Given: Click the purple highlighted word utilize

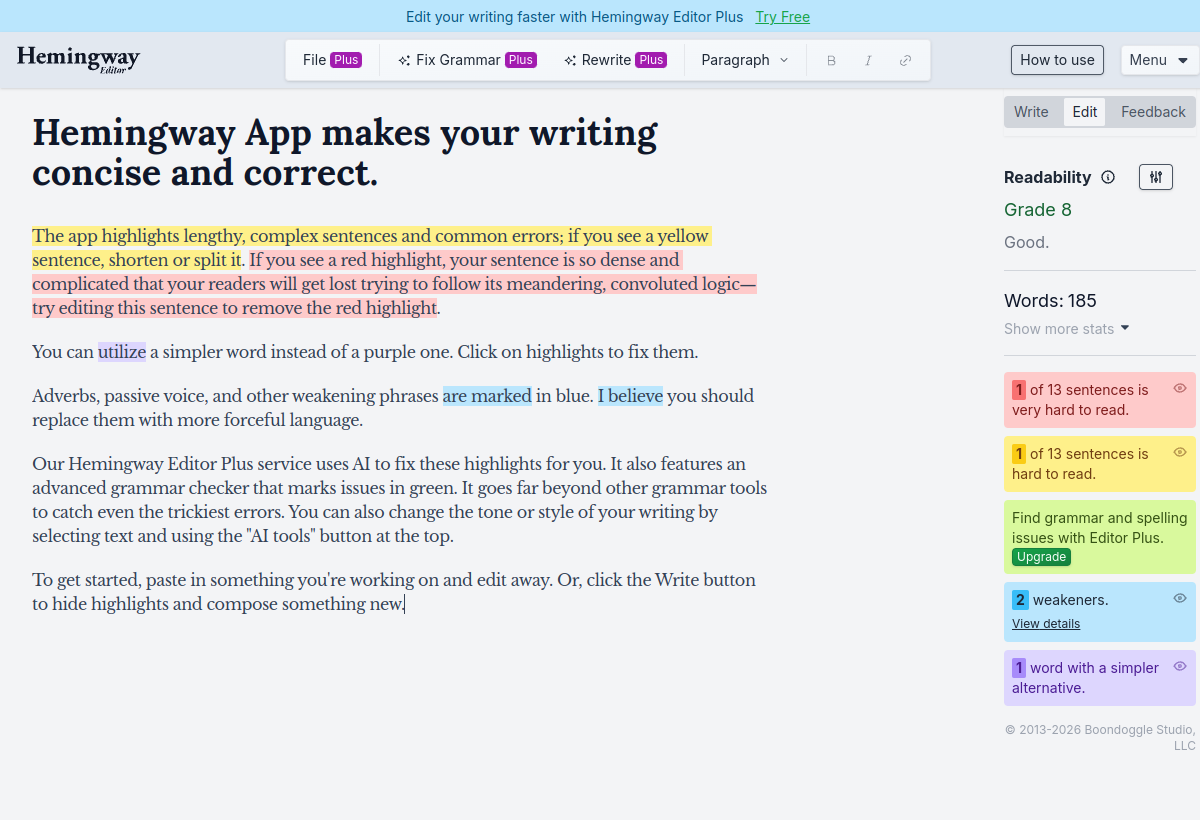Looking at the screenshot, I should pyautogui.click(x=122, y=352).
